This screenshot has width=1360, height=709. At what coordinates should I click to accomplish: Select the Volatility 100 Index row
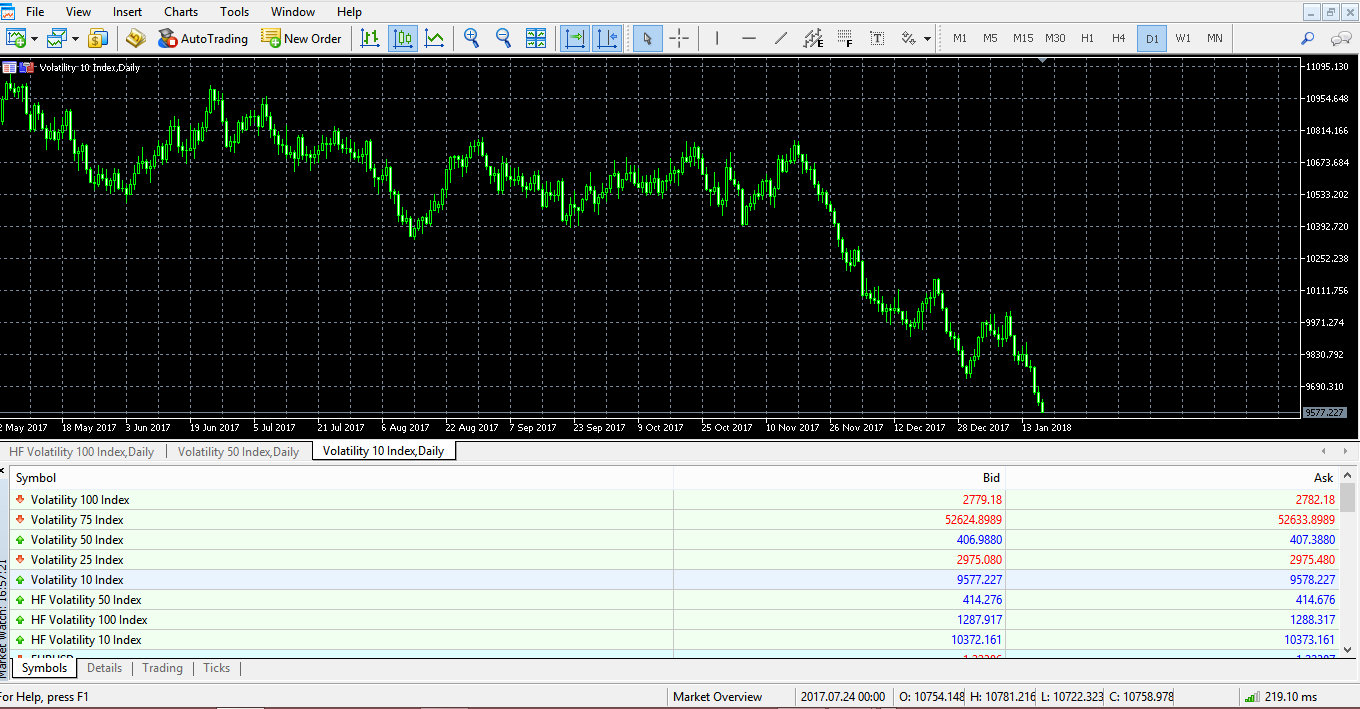(676, 500)
